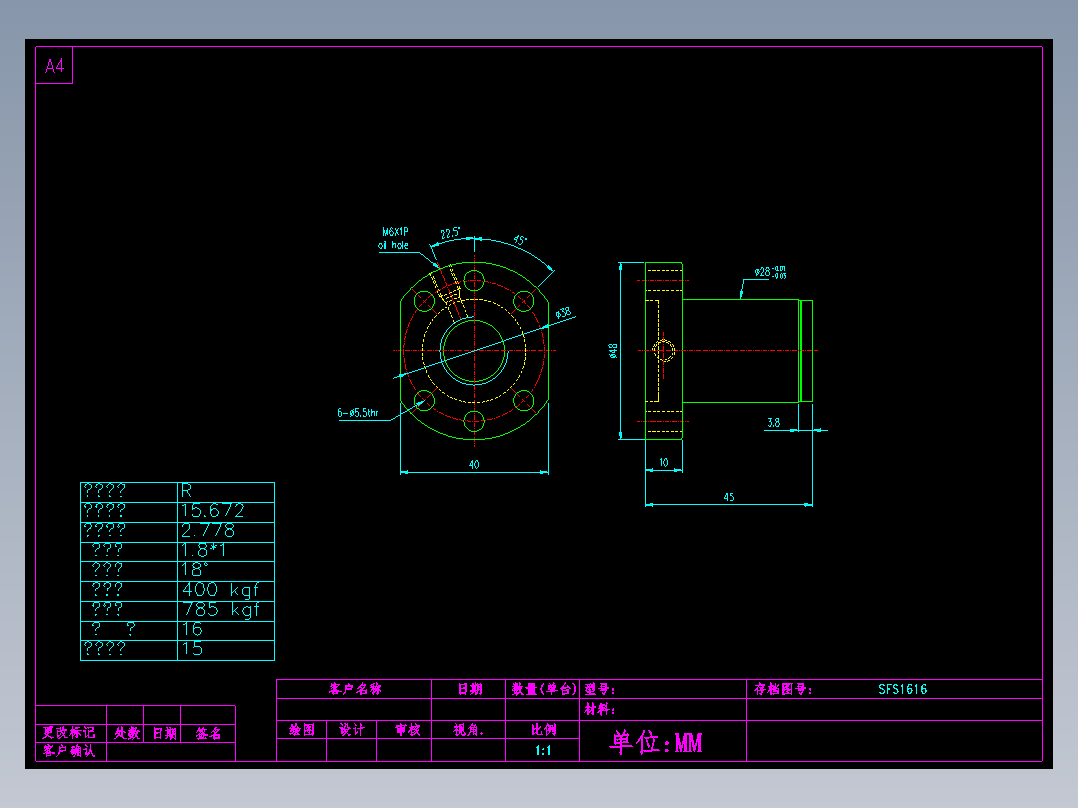Select the M6X1P oil hole annotation
1078x808 pixels.
coord(395,239)
